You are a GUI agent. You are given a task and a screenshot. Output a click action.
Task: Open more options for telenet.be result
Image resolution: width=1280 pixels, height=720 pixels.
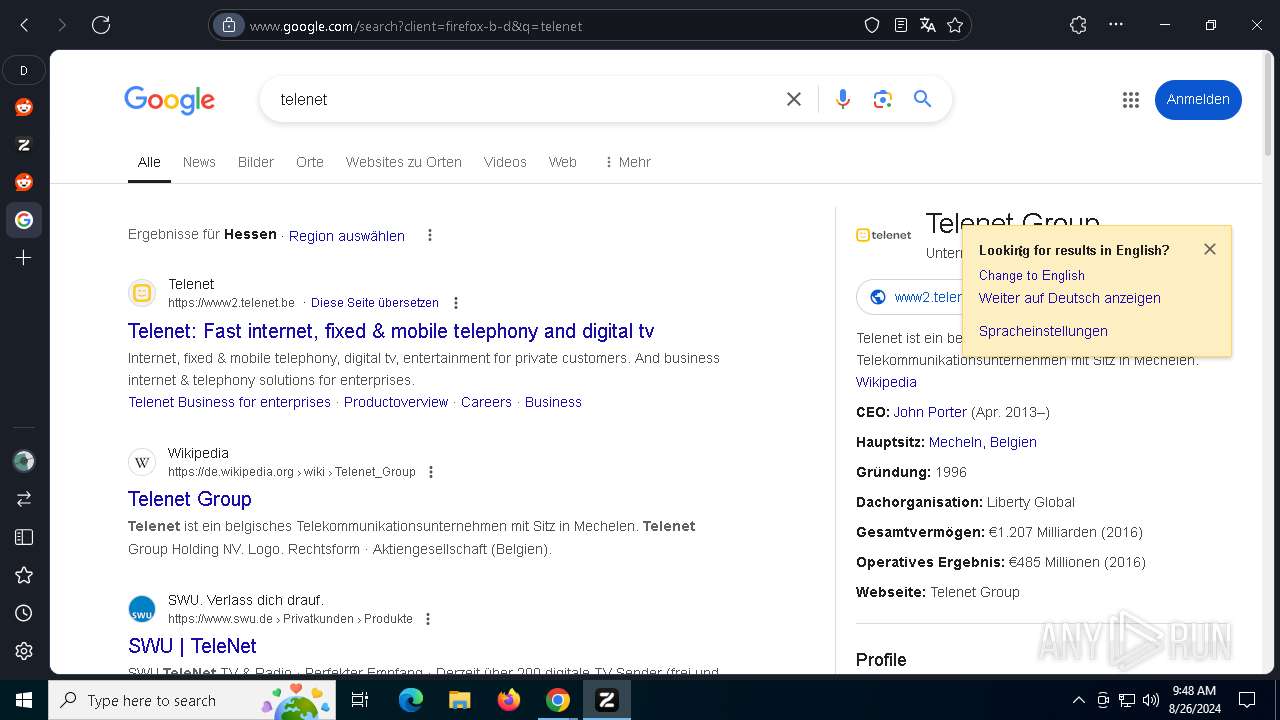click(x=456, y=303)
